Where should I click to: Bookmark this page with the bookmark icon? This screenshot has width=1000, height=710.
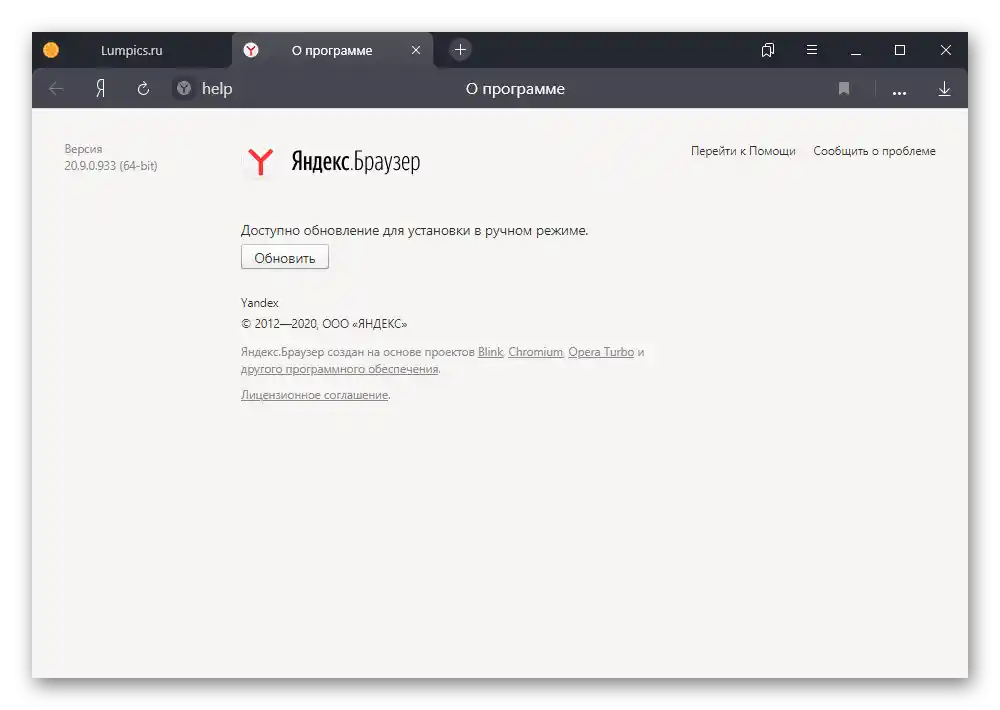[844, 89]
